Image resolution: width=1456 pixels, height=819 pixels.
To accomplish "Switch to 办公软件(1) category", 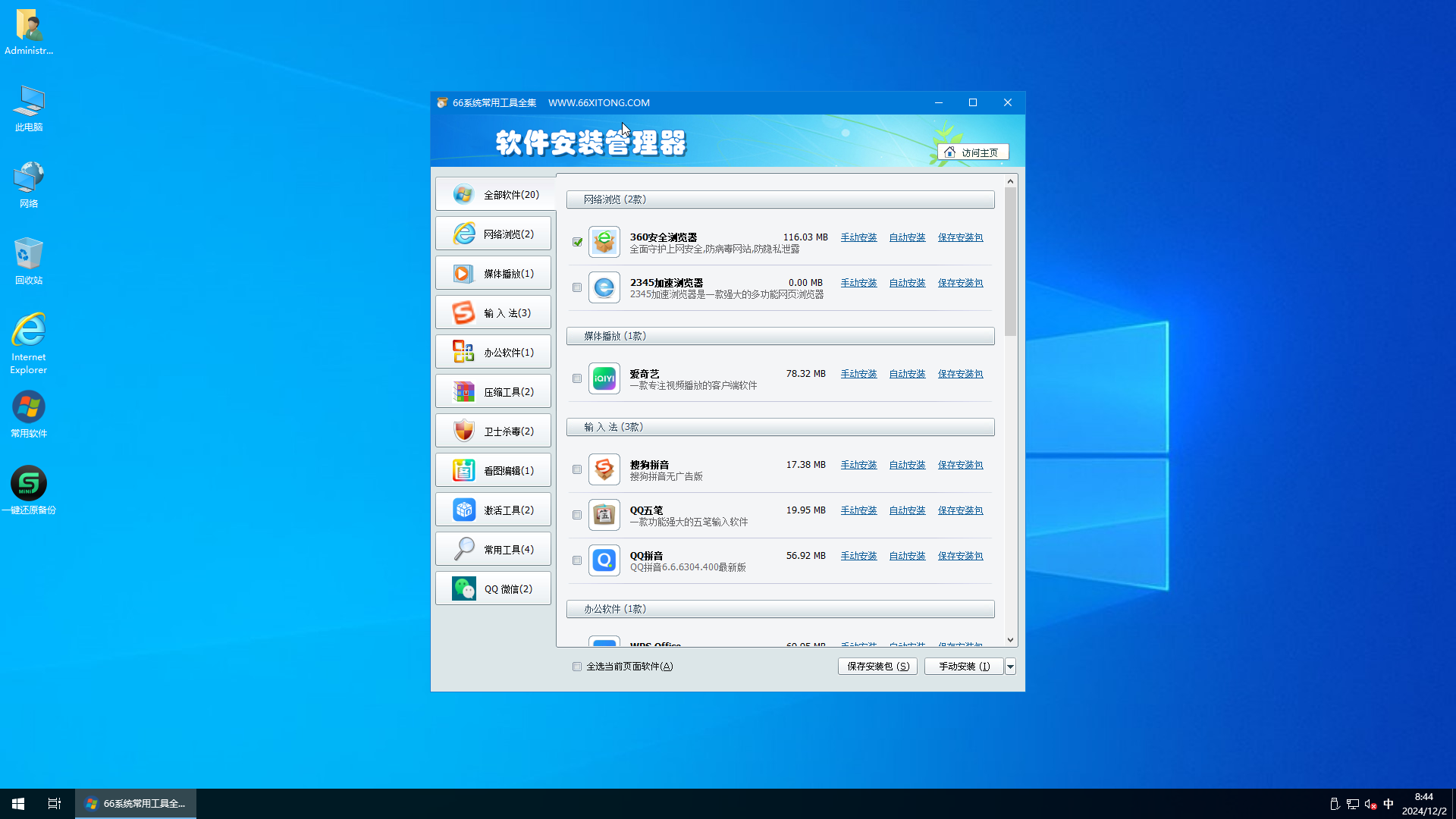I will [493, 352].
